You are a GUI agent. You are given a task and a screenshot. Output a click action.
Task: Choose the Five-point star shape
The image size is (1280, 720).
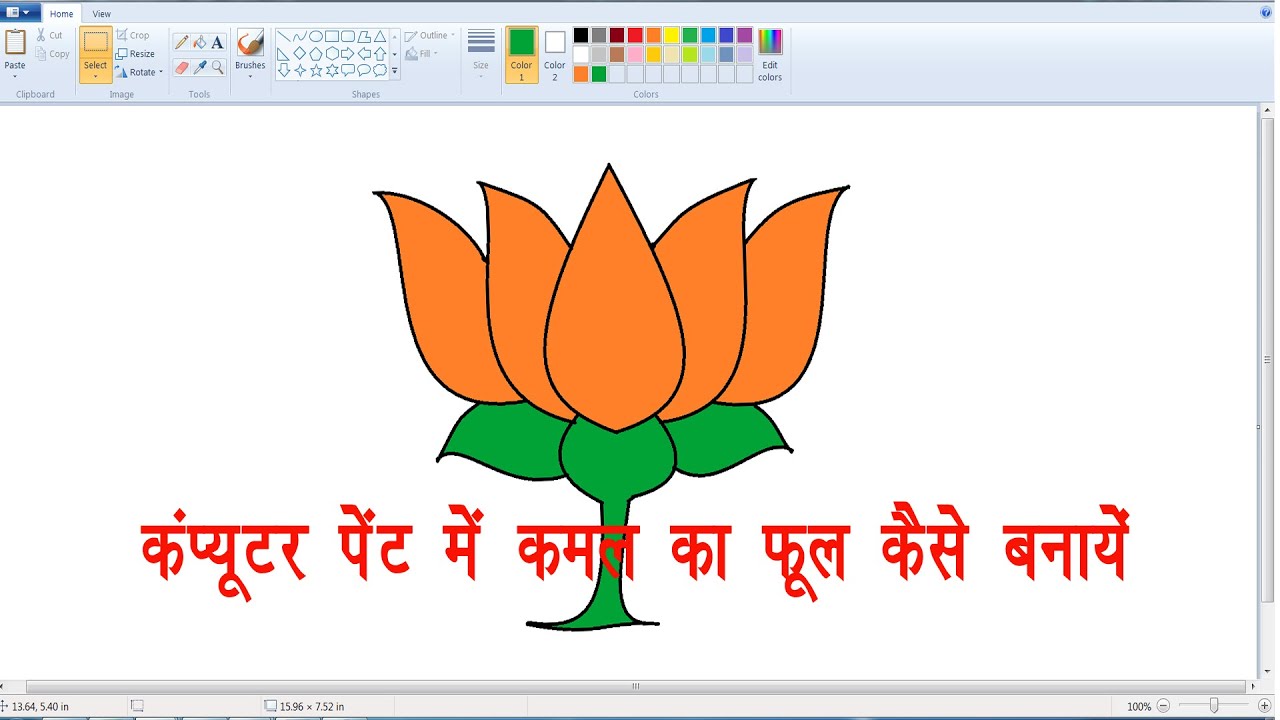(316, 70)
